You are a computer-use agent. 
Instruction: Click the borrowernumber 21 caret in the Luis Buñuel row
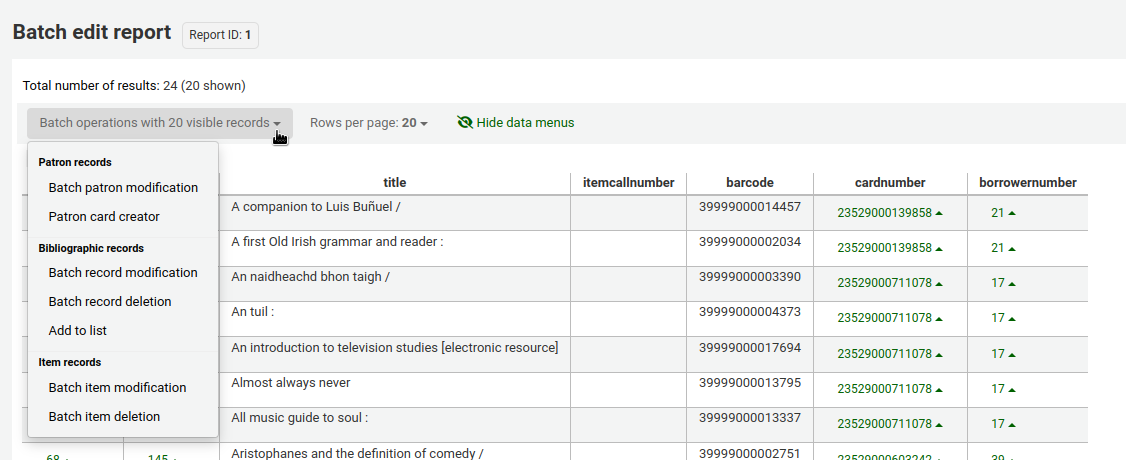coord(1012,213)
